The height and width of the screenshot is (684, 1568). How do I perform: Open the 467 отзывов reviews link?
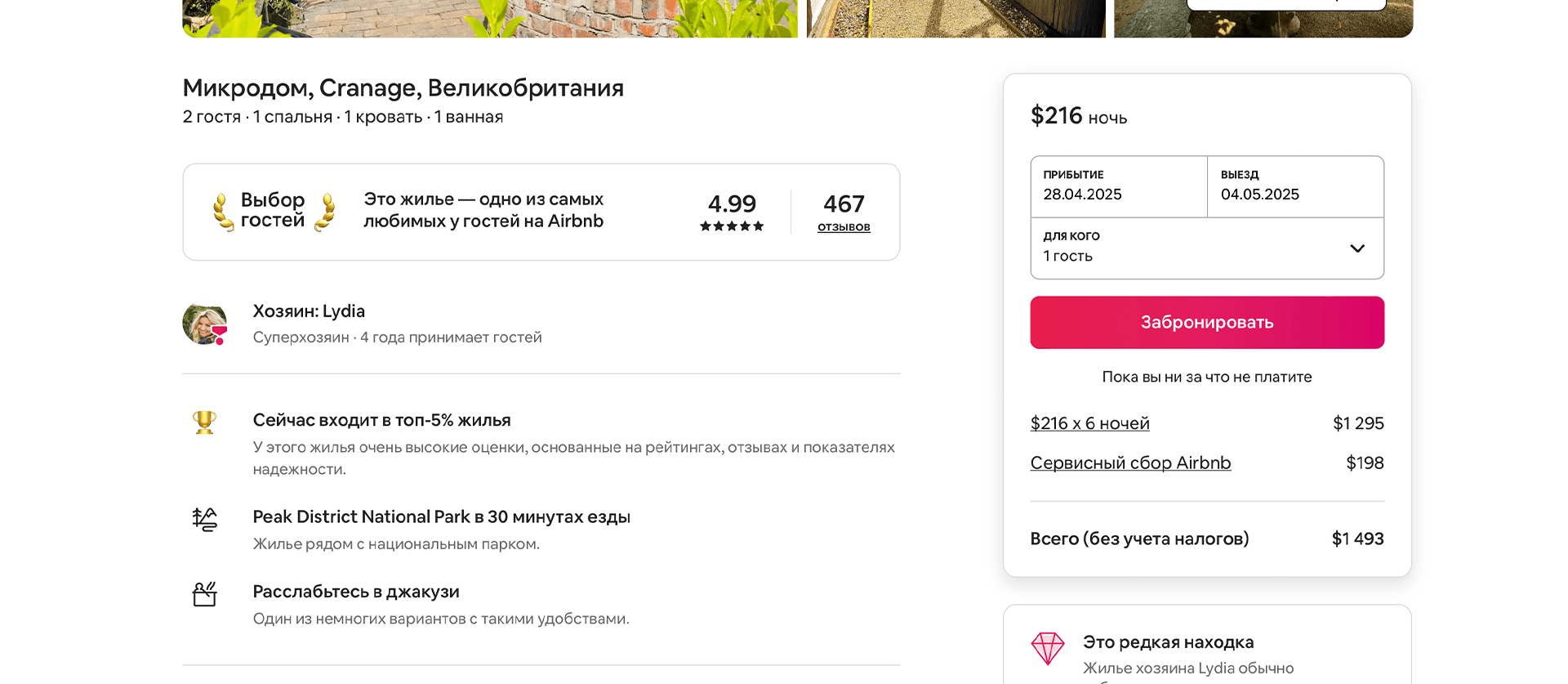pos(844,226)
